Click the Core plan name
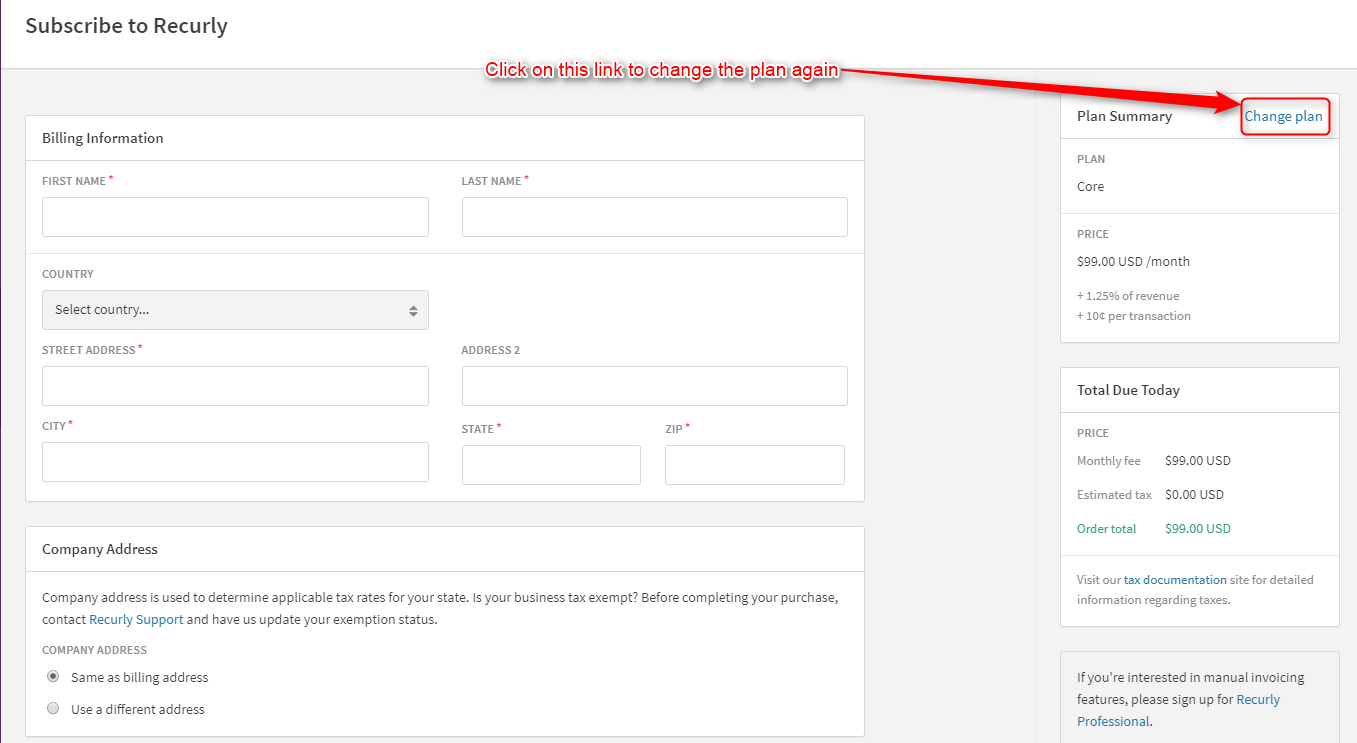1357x743 pixels. pos(1090,187)
